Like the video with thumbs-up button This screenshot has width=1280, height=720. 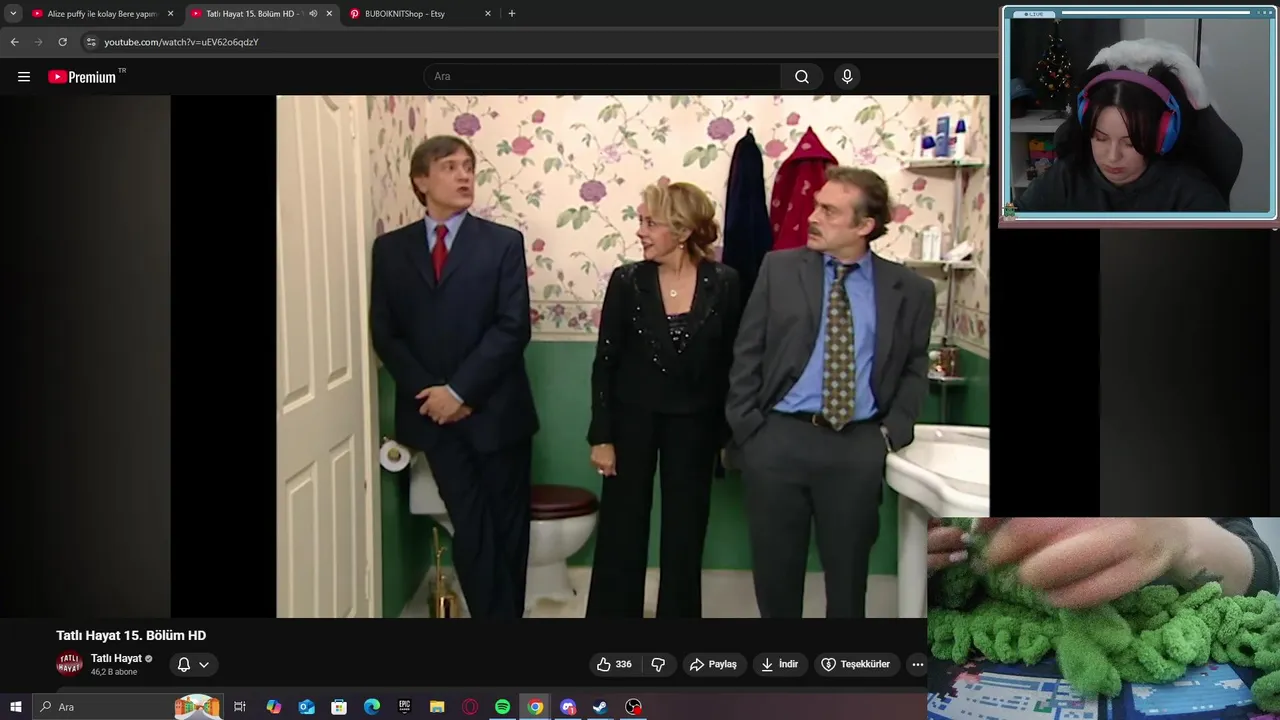click(614, 664)
